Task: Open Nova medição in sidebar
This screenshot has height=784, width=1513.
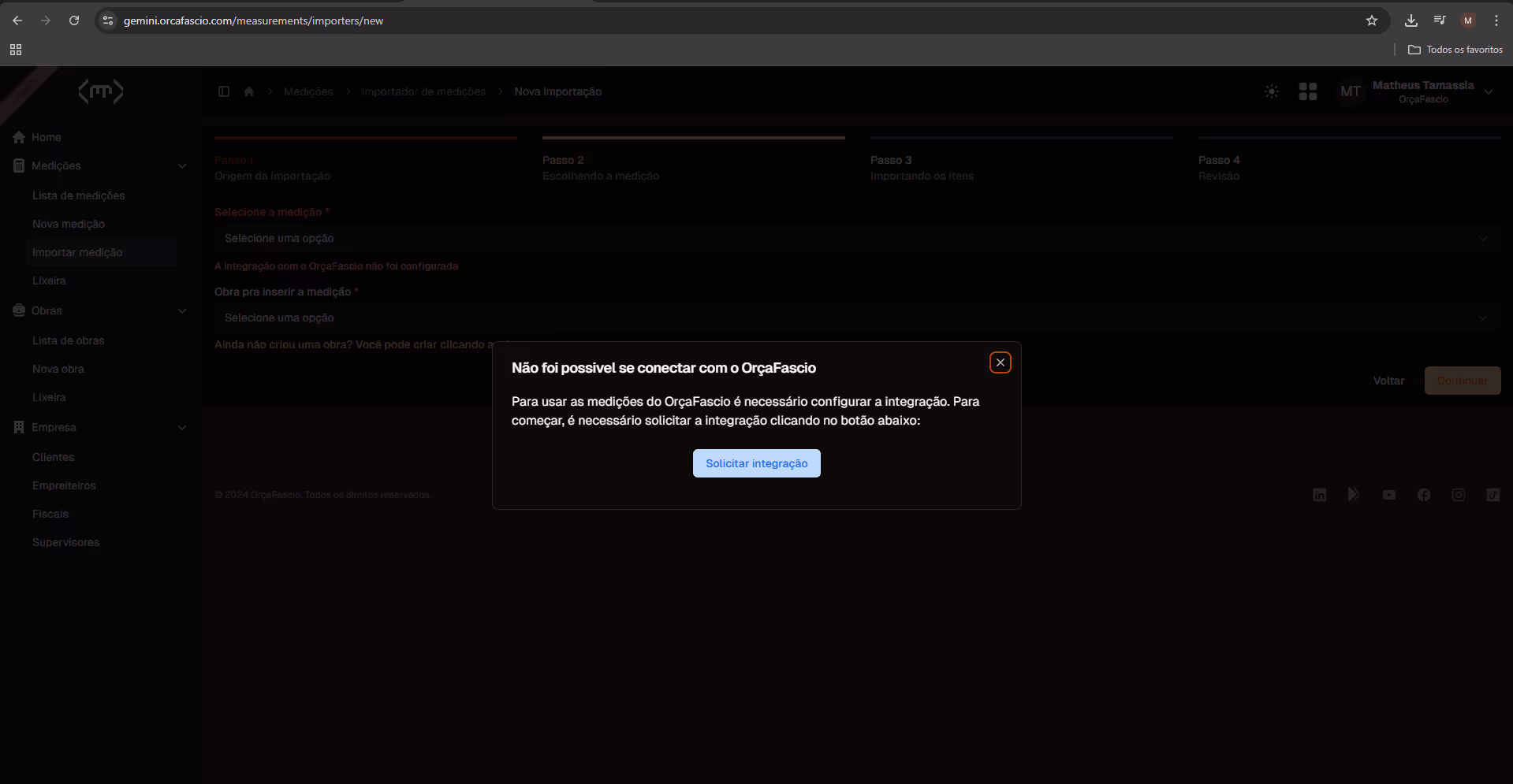Action: point(69,224)
